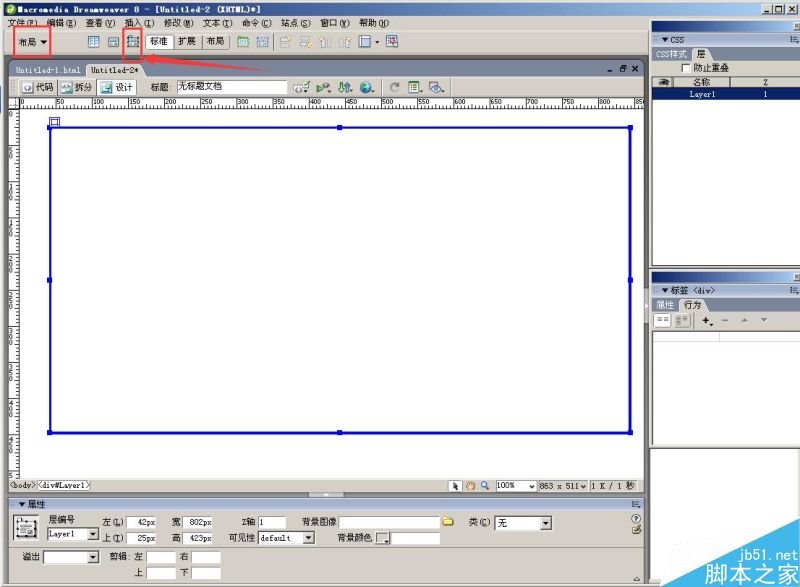The height and width of the screenshot is (587, 800).
Task: Browse for background image folder icon
Action: [x=448, y=522]
